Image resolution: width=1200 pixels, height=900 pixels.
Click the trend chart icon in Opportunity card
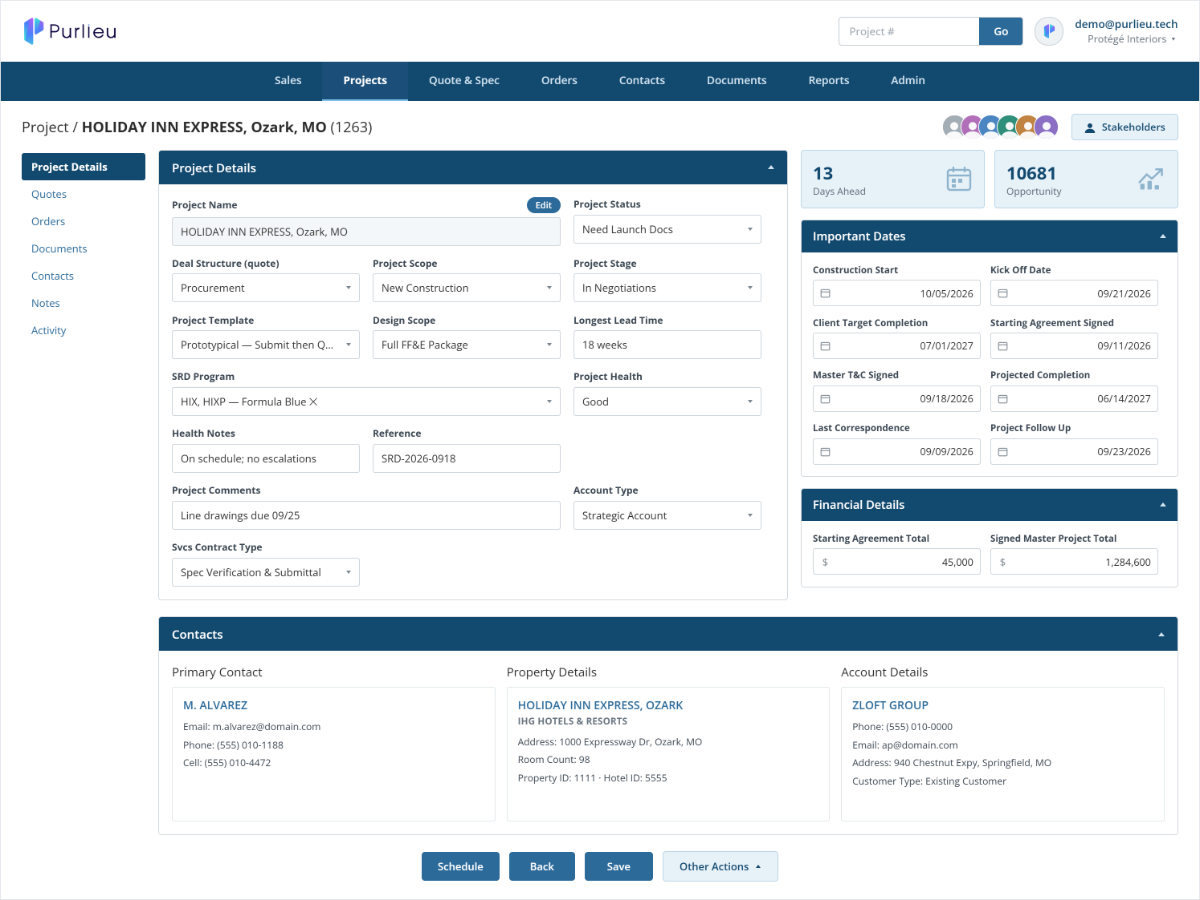click(x=1151, y=179)
